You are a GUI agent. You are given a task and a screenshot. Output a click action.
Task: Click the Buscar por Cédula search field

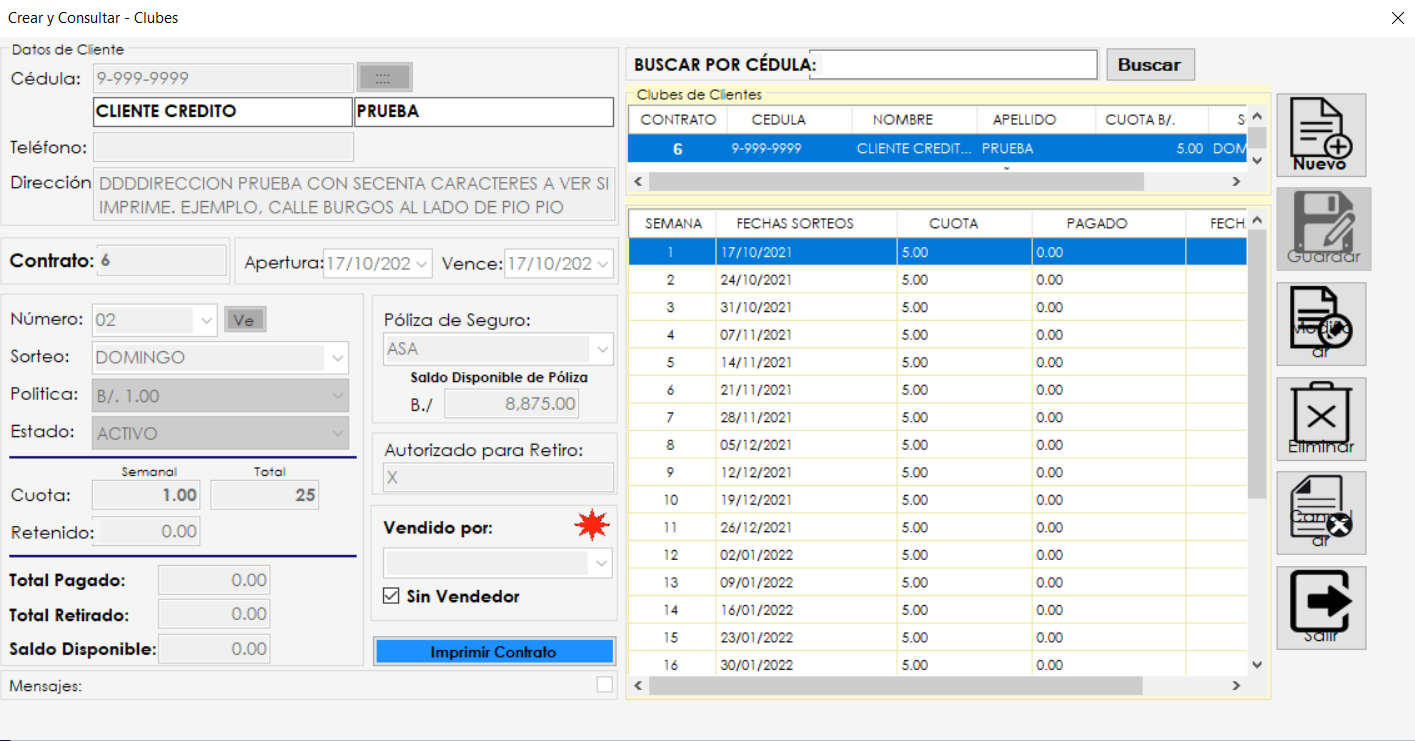[953, 64]
